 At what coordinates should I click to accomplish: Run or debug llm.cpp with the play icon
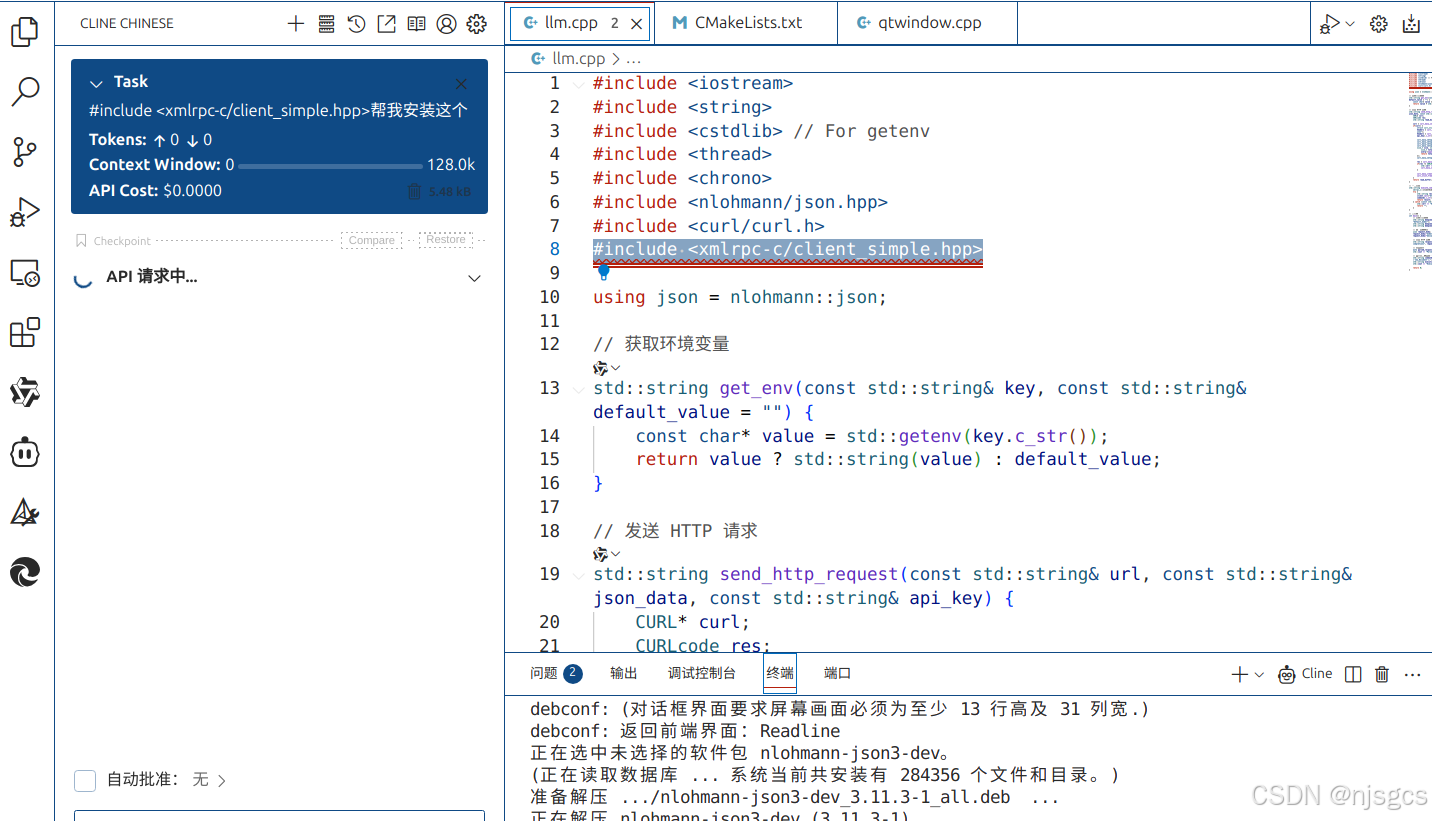[1330, 22]
